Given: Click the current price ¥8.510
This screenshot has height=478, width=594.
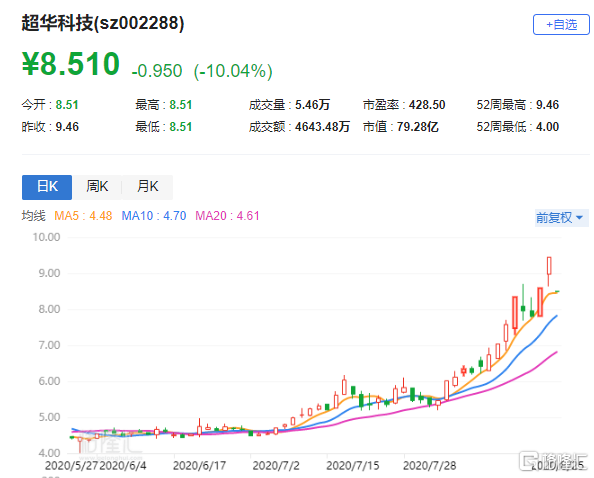Looking at the screenshot, I should coord(70,64).
